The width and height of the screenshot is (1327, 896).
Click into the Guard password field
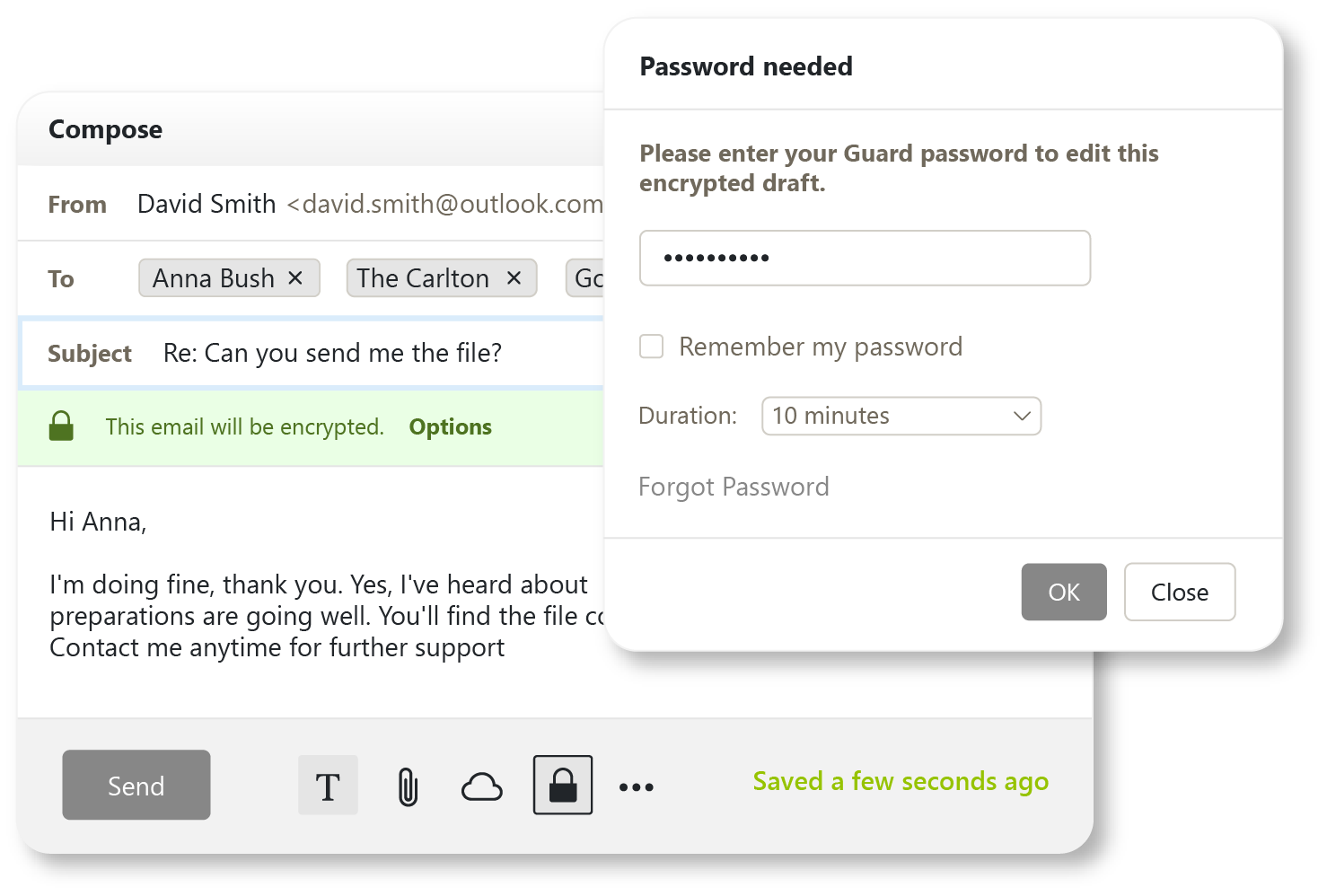pyautogui.click(x=864, y=259)
